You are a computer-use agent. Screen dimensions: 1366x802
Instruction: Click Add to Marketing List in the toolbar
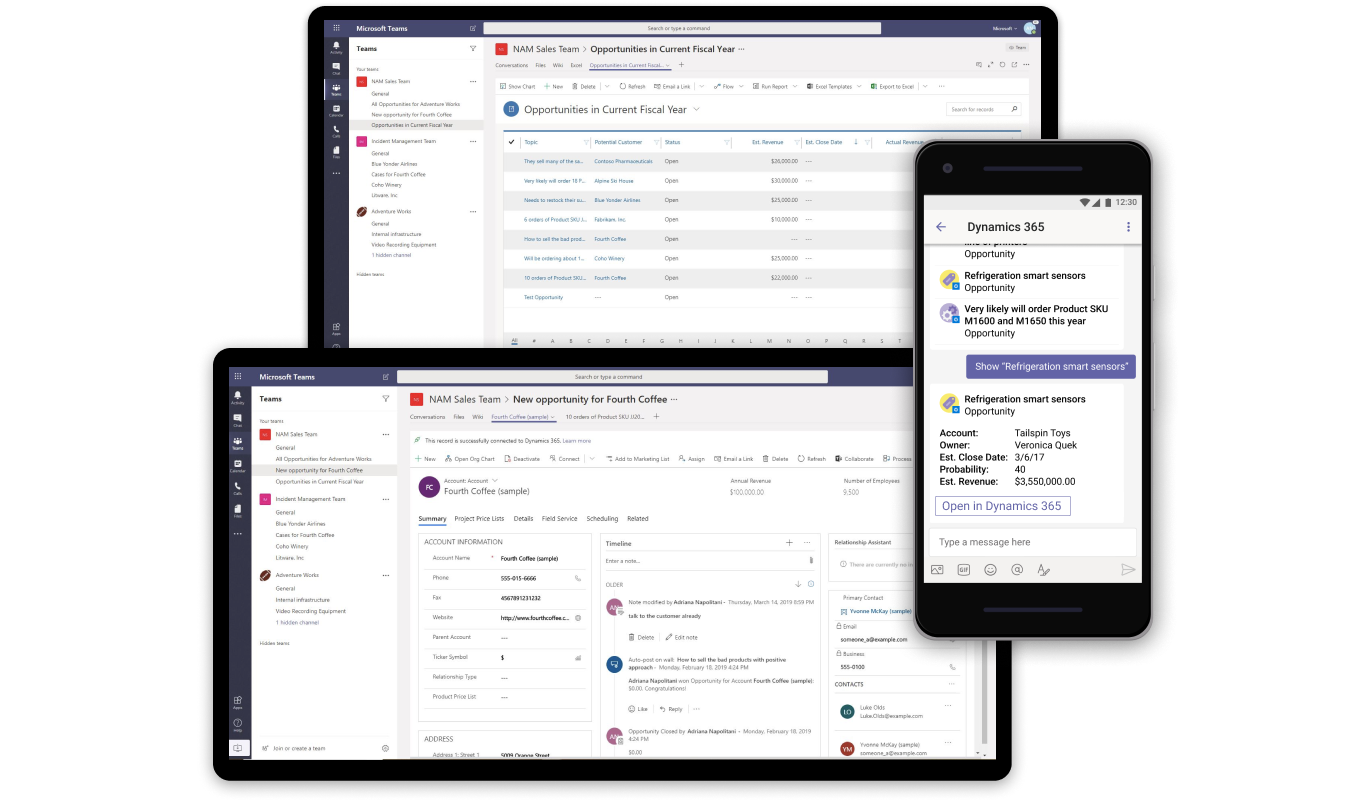pyautogui.click(x=636, y=459)
